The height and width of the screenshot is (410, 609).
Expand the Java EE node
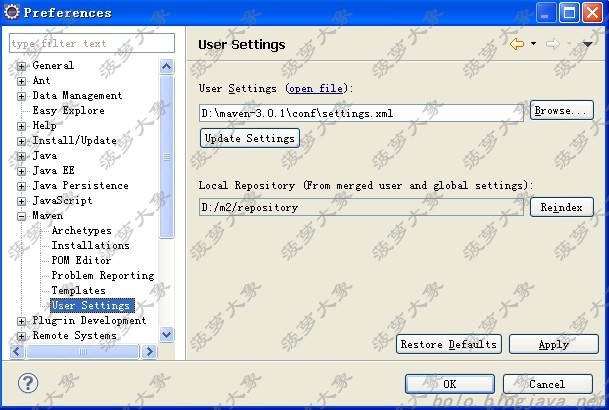(21, 171)
